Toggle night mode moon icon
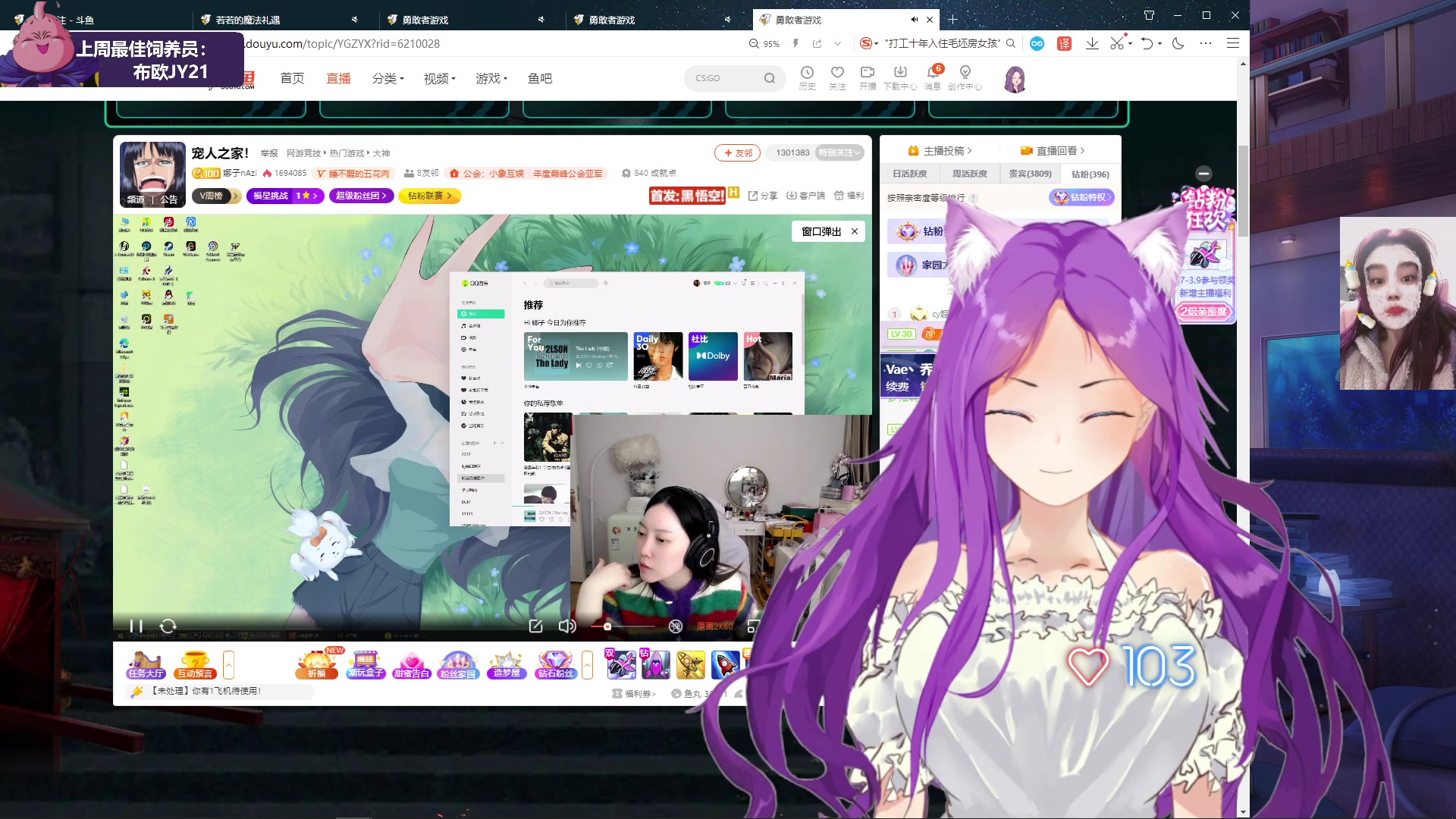The height and width of the screenshot is (819, 1456). (x=1178, y=43)
